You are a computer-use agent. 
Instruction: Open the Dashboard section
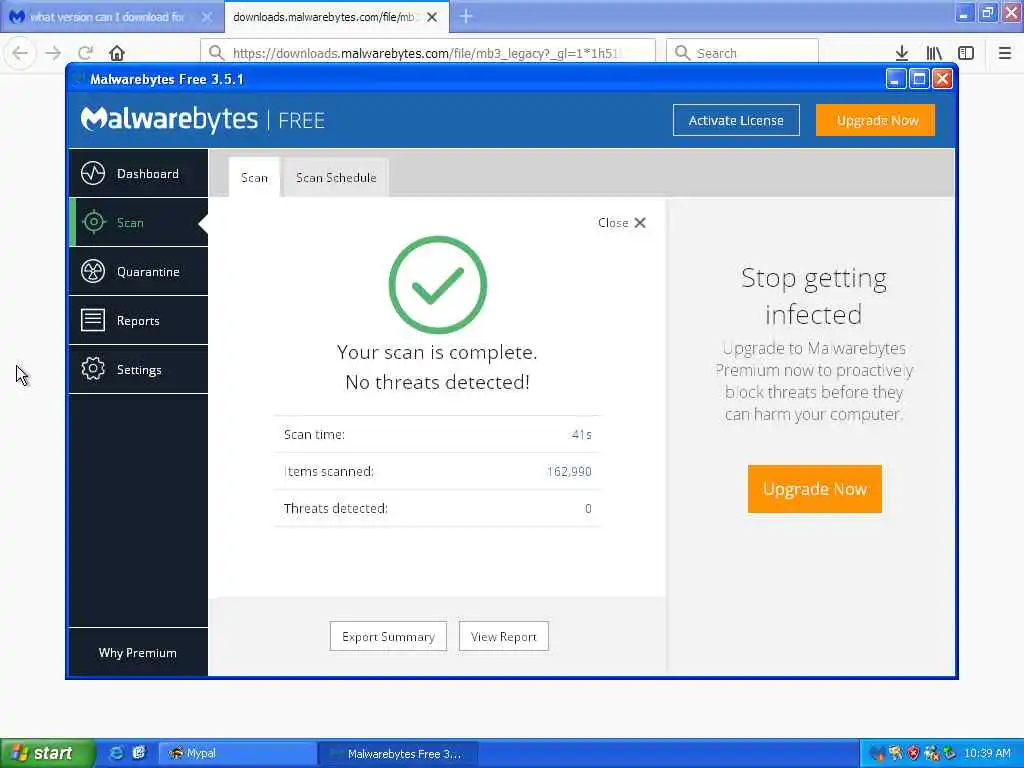pyautogui.click(x=138, y=174)
